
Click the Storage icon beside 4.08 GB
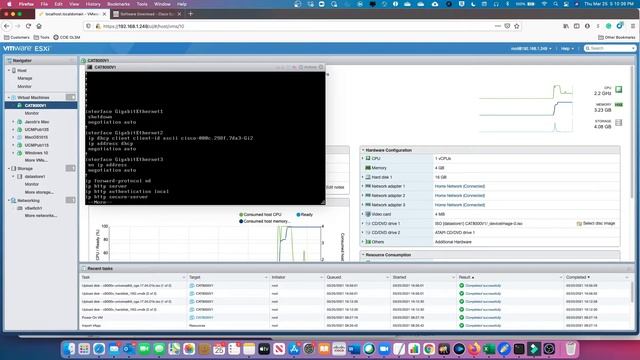point(619,122)
